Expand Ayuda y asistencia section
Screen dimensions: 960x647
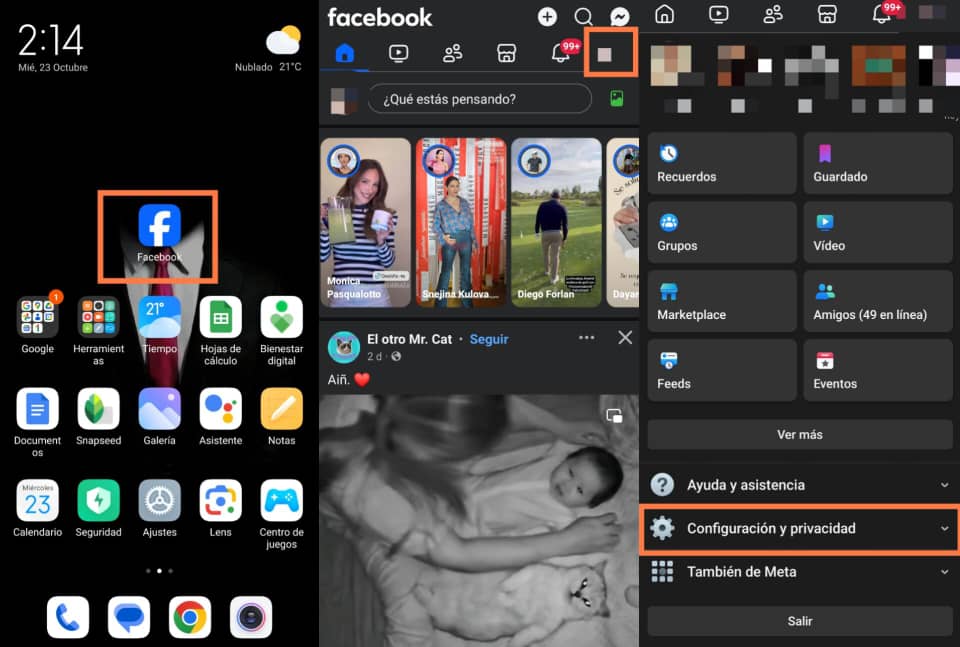800,485
